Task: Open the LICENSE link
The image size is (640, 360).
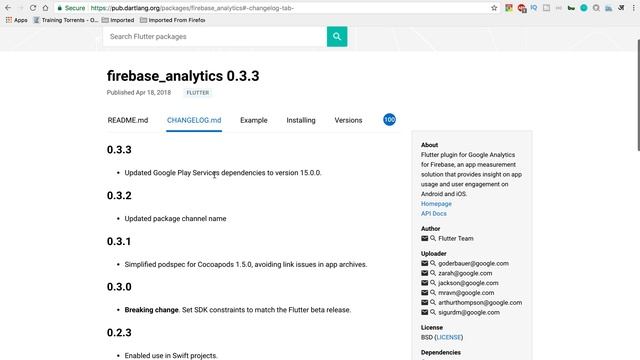Action: pyautogui.click(x=449, y=337)
